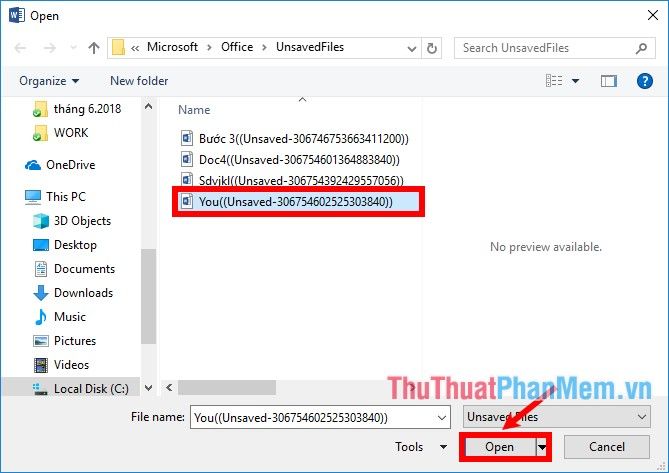Screen dimensions: 669x473
Task: Click Word icon beside Doc4 file
Action: [187, 160]
